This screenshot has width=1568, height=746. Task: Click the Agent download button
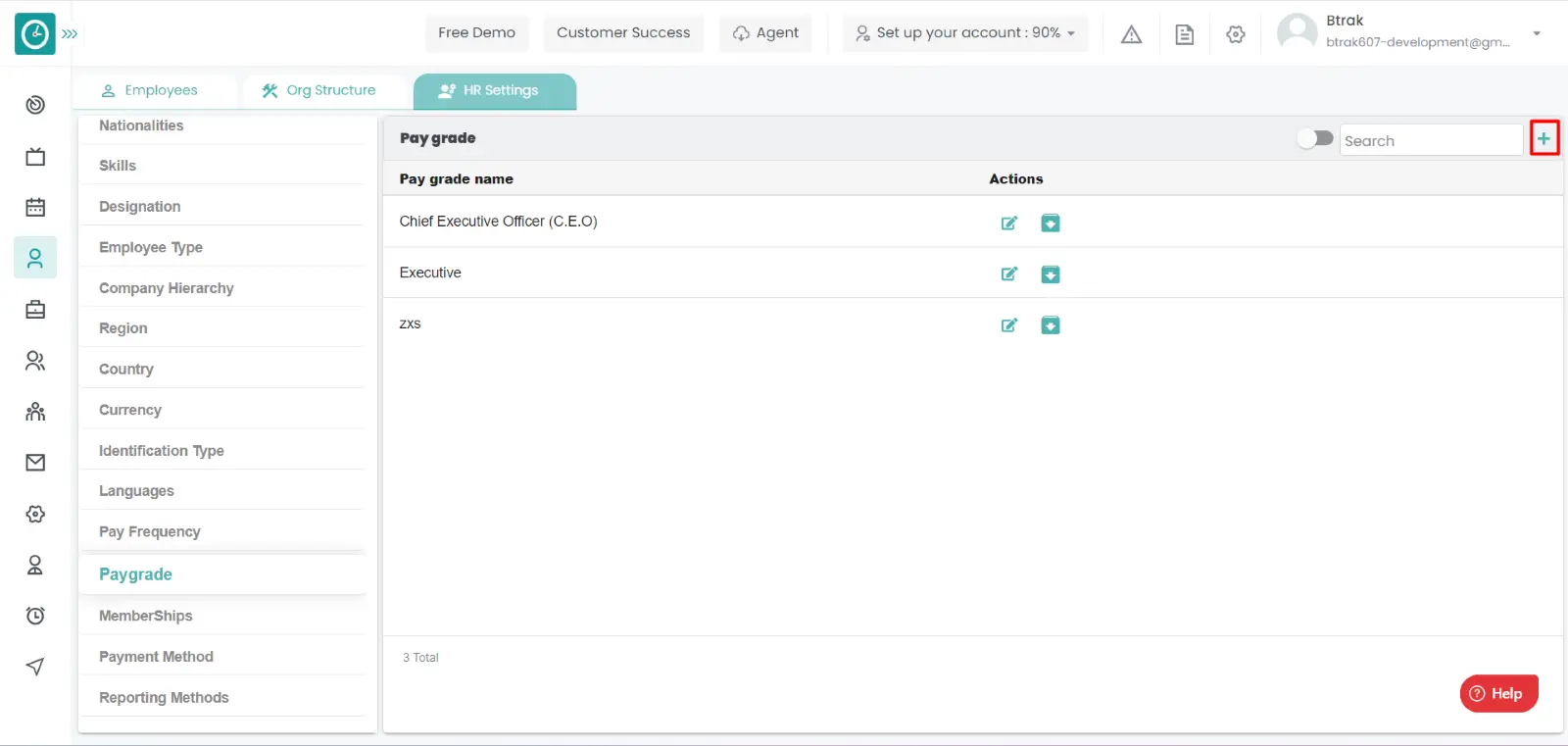coord(765,33)
